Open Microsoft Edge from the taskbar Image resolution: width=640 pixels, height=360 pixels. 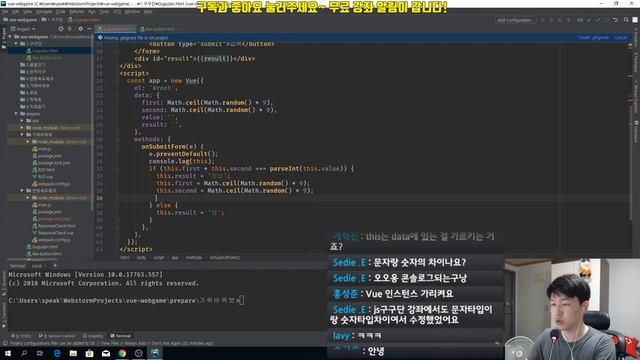click(x=57, y=353)
